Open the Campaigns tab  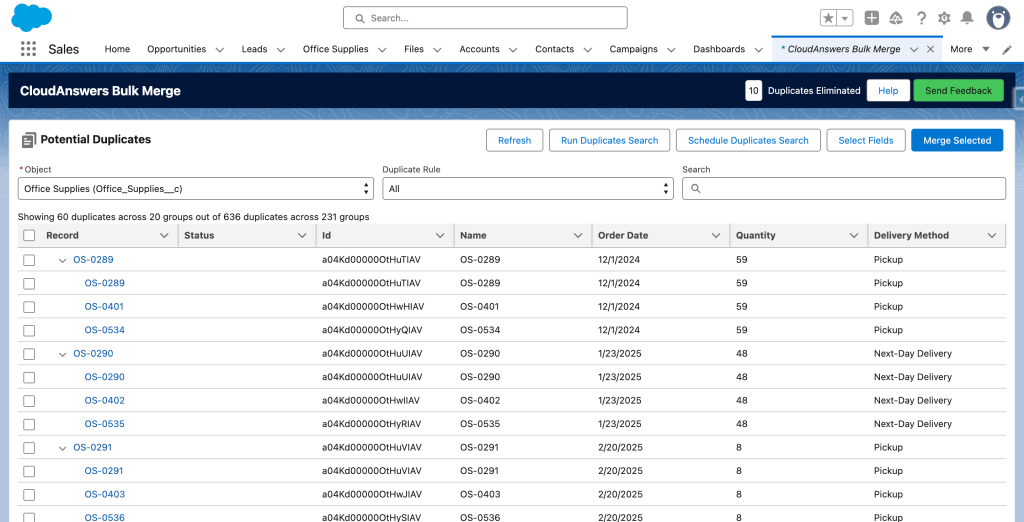coord(633,49)
